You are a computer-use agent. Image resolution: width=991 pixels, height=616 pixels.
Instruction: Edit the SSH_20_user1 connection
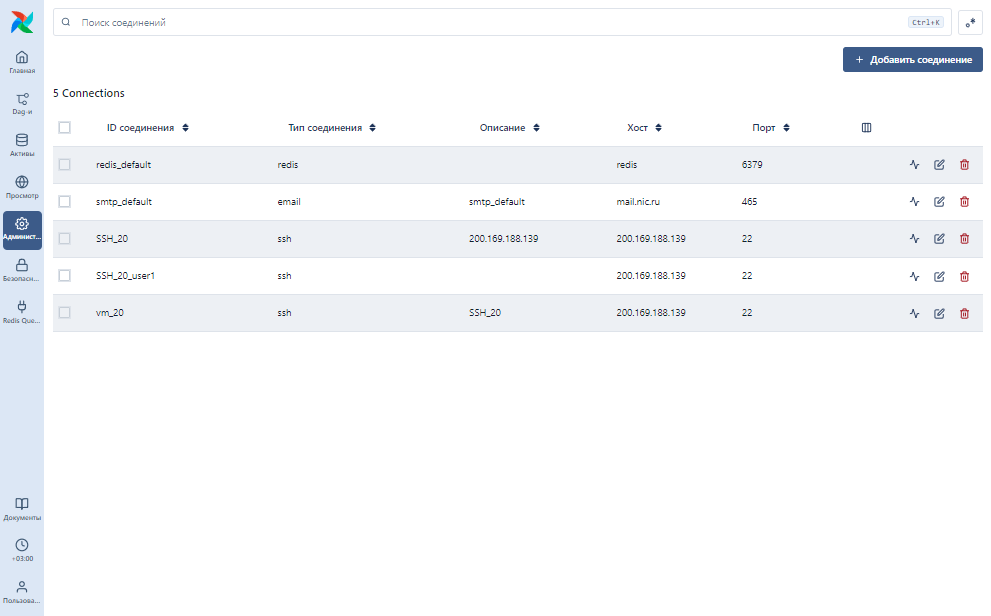[x=939, y=276]
